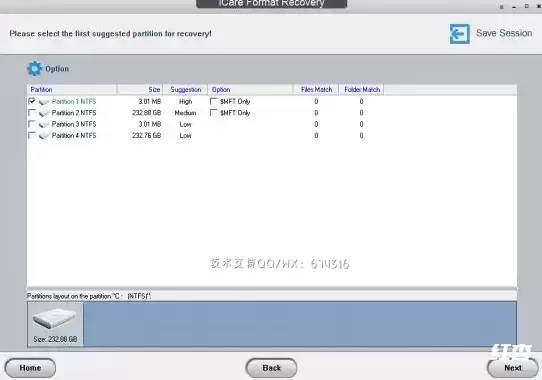Select the Partition 1 NTFS row name
This screenshot has width=542, height=380.
tap(74, 101)
